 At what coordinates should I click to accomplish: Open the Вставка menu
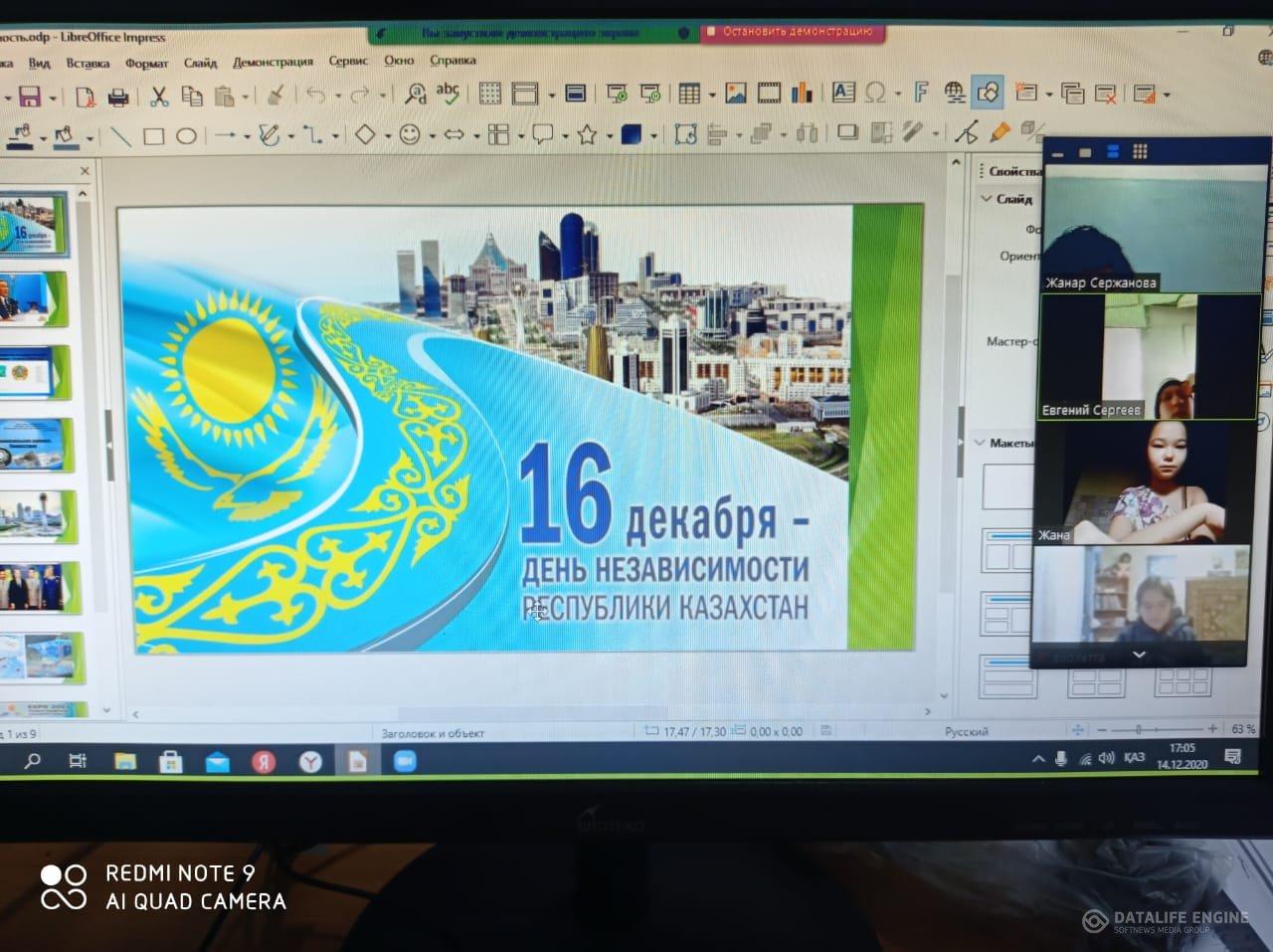click(88, 63)
